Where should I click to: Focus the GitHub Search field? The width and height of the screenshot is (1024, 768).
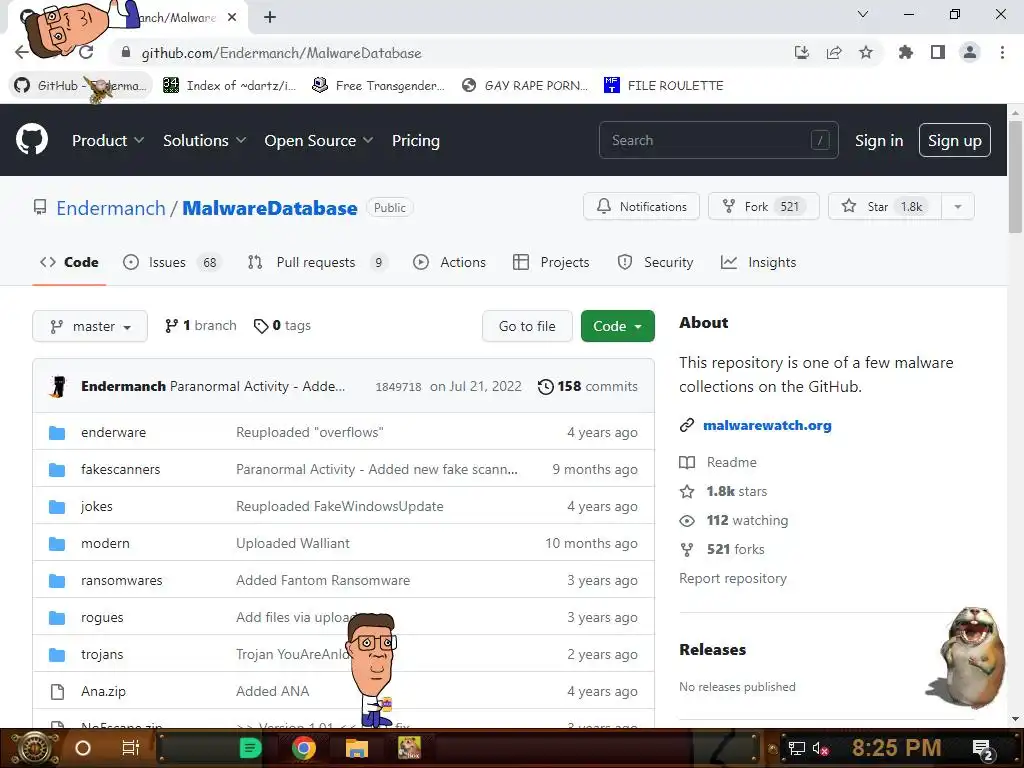tap(718, 140)
